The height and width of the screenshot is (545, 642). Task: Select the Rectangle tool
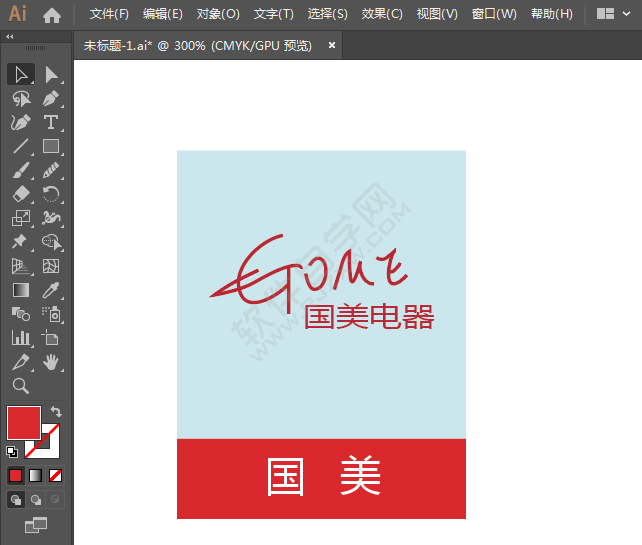tap(51, 146)
